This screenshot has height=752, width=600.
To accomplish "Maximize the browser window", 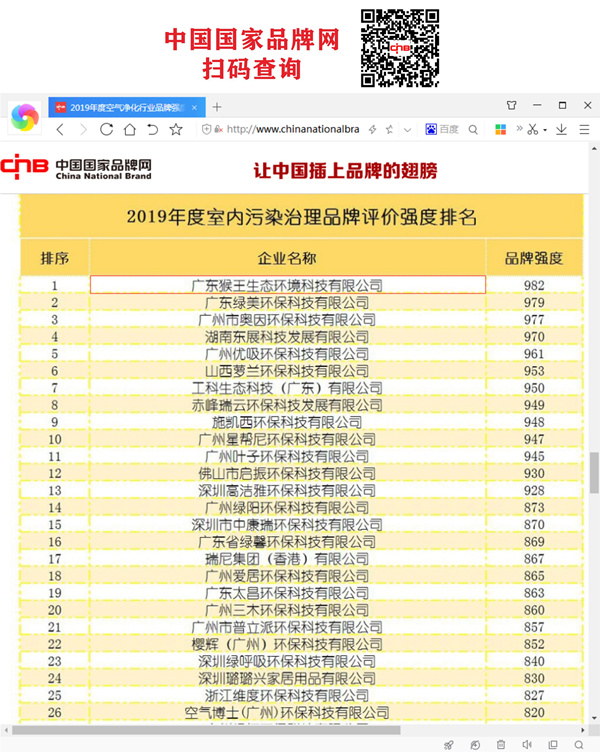I will 562,105.
